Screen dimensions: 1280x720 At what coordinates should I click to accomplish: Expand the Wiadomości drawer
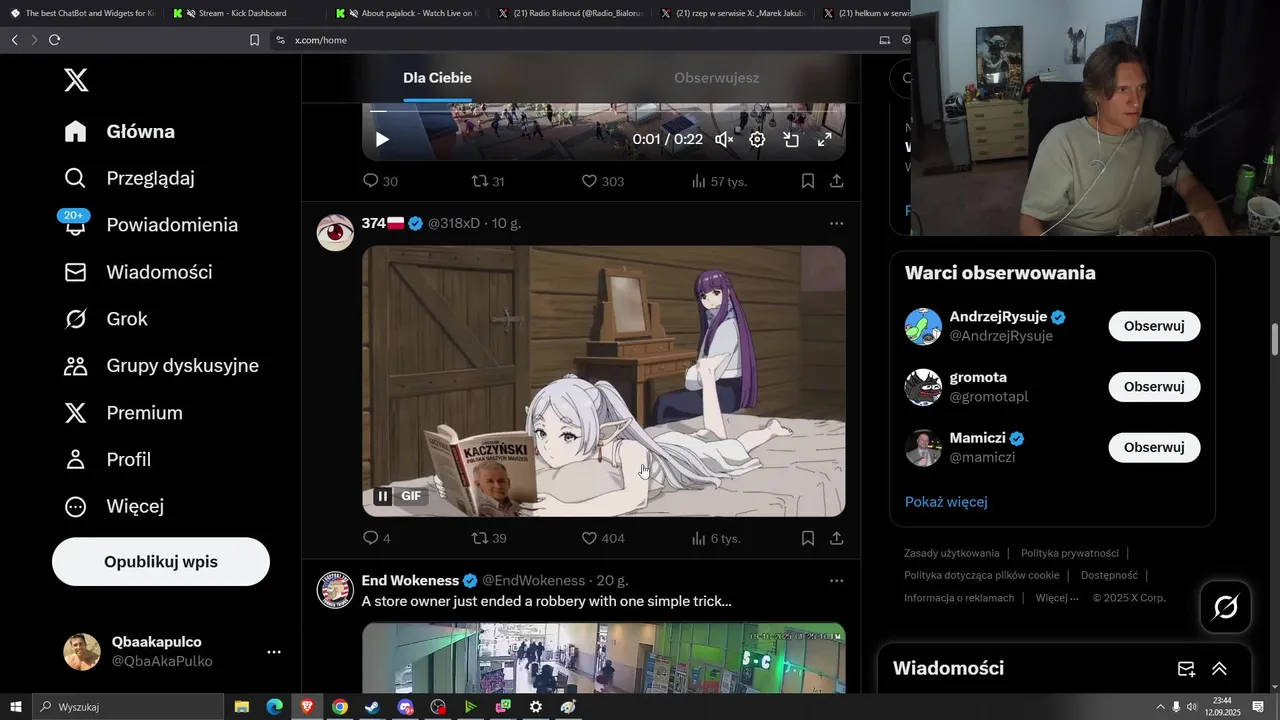[1219, 669]
